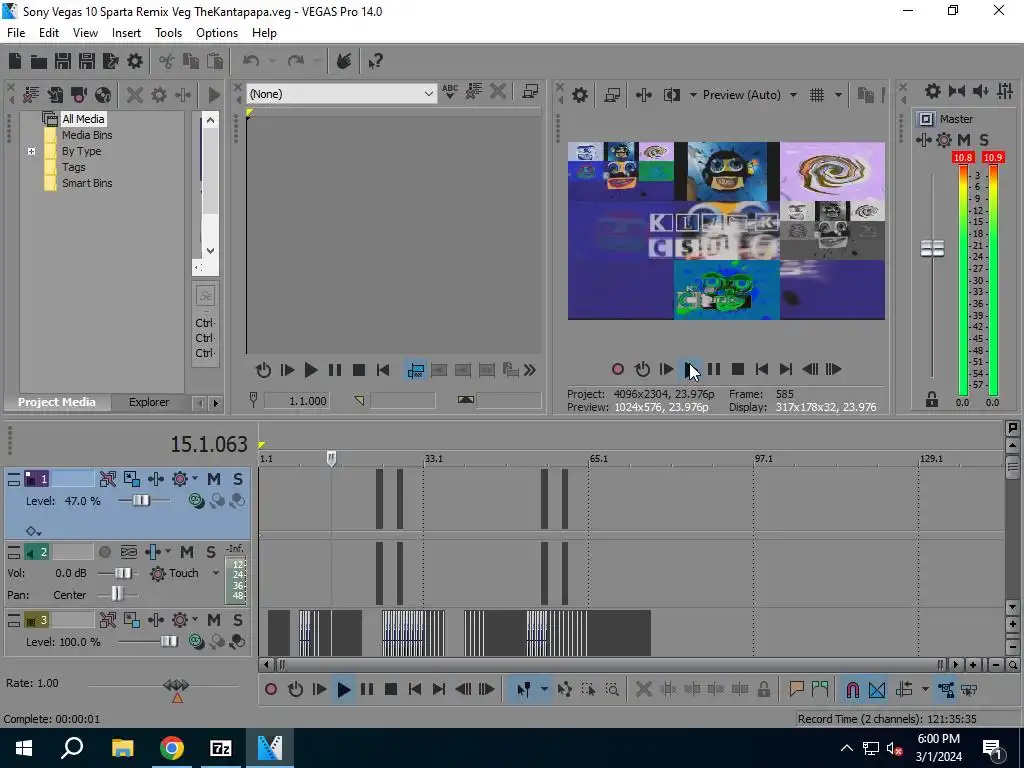Open the Insert menu
1024x768 pixels.
pos(126,33)
